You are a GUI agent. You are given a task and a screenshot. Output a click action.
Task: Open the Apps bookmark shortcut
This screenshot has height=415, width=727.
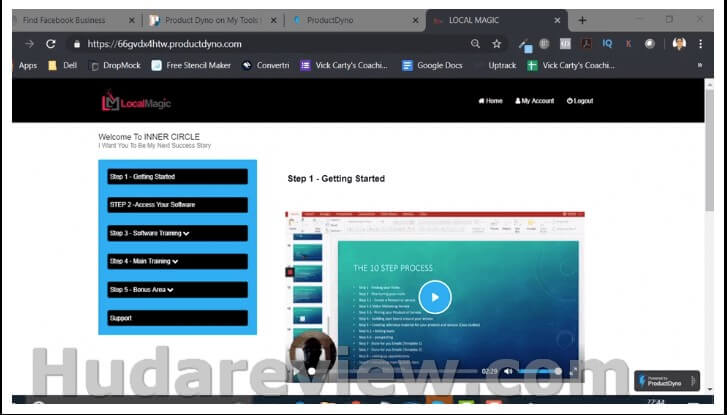[28, 65]
